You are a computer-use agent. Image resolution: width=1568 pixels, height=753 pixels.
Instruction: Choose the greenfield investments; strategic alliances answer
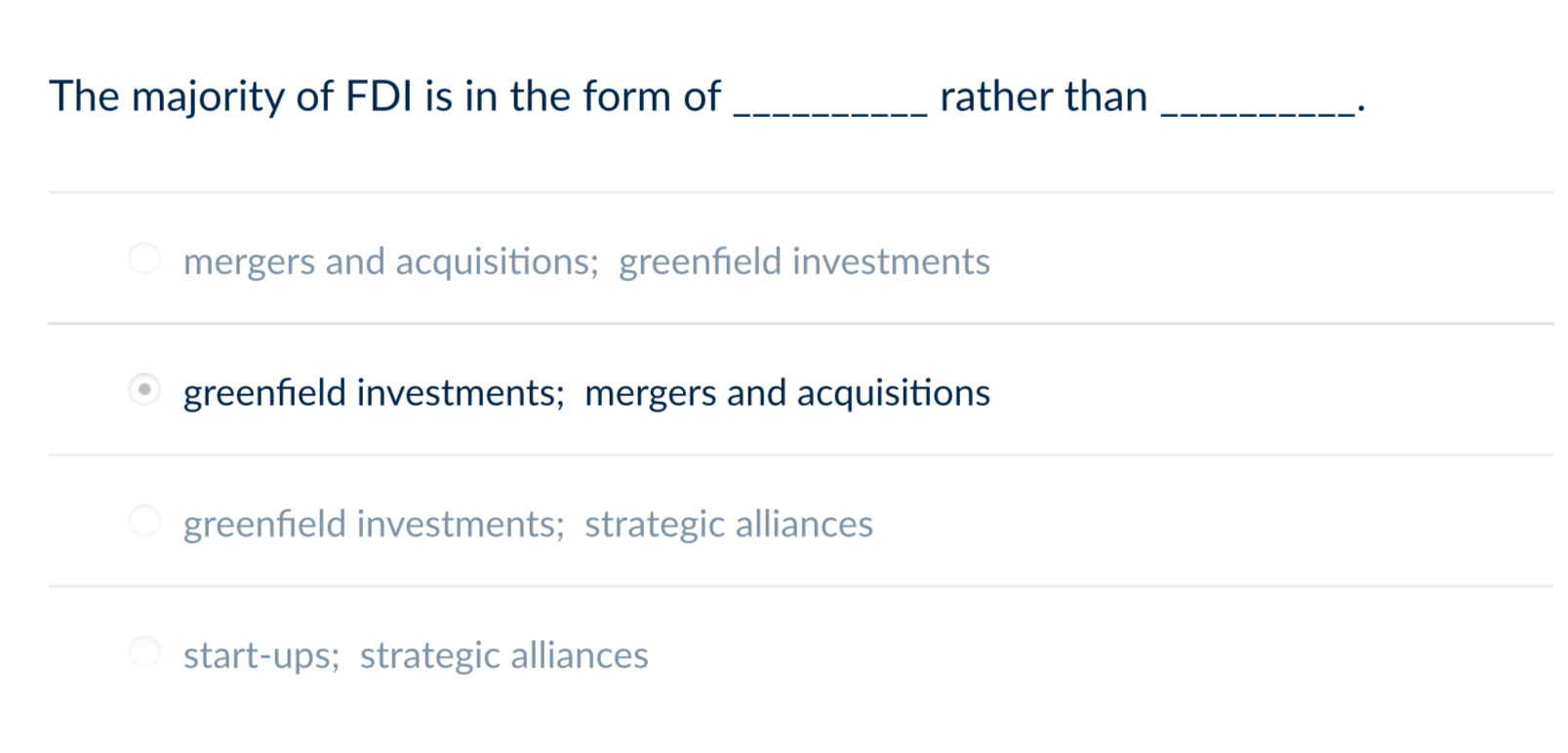tap(144, 522)
